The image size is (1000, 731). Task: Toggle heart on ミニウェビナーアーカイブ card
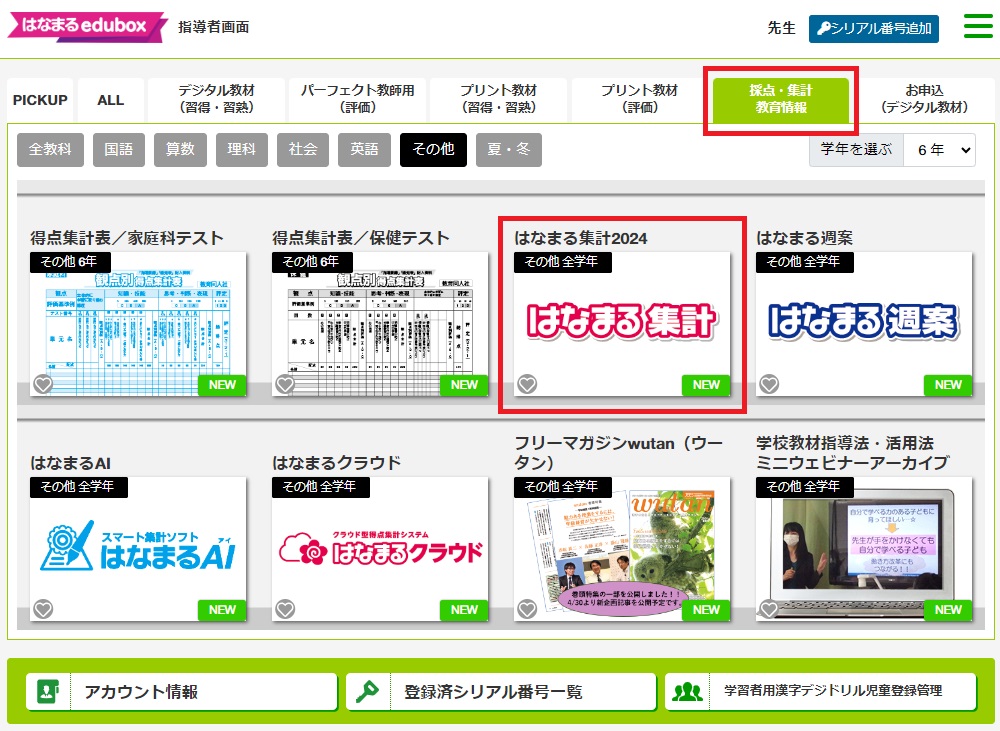tap(769, 609)
